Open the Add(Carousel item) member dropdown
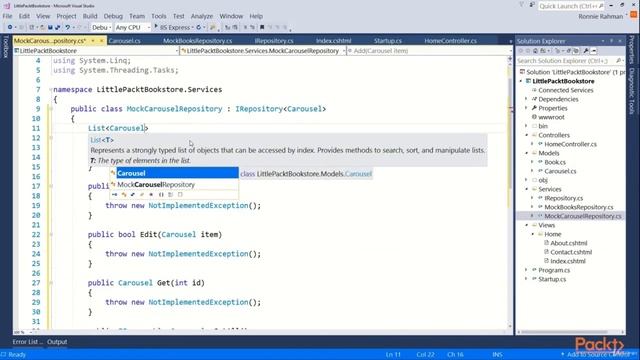This screenshot has width=640, height=360. (429, 51)
